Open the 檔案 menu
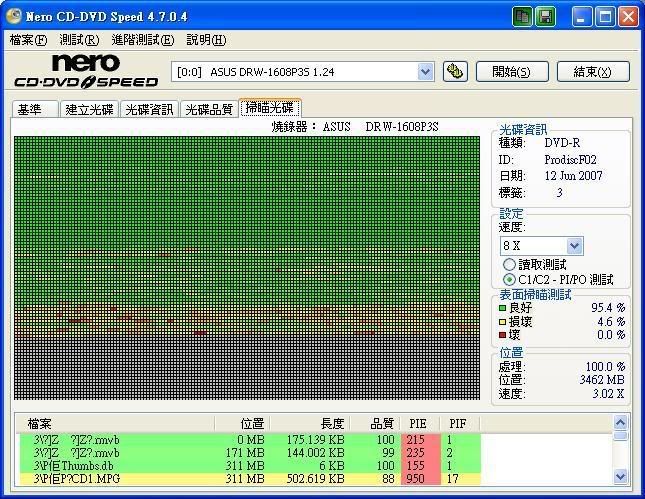645x499 pixels. 28,40
